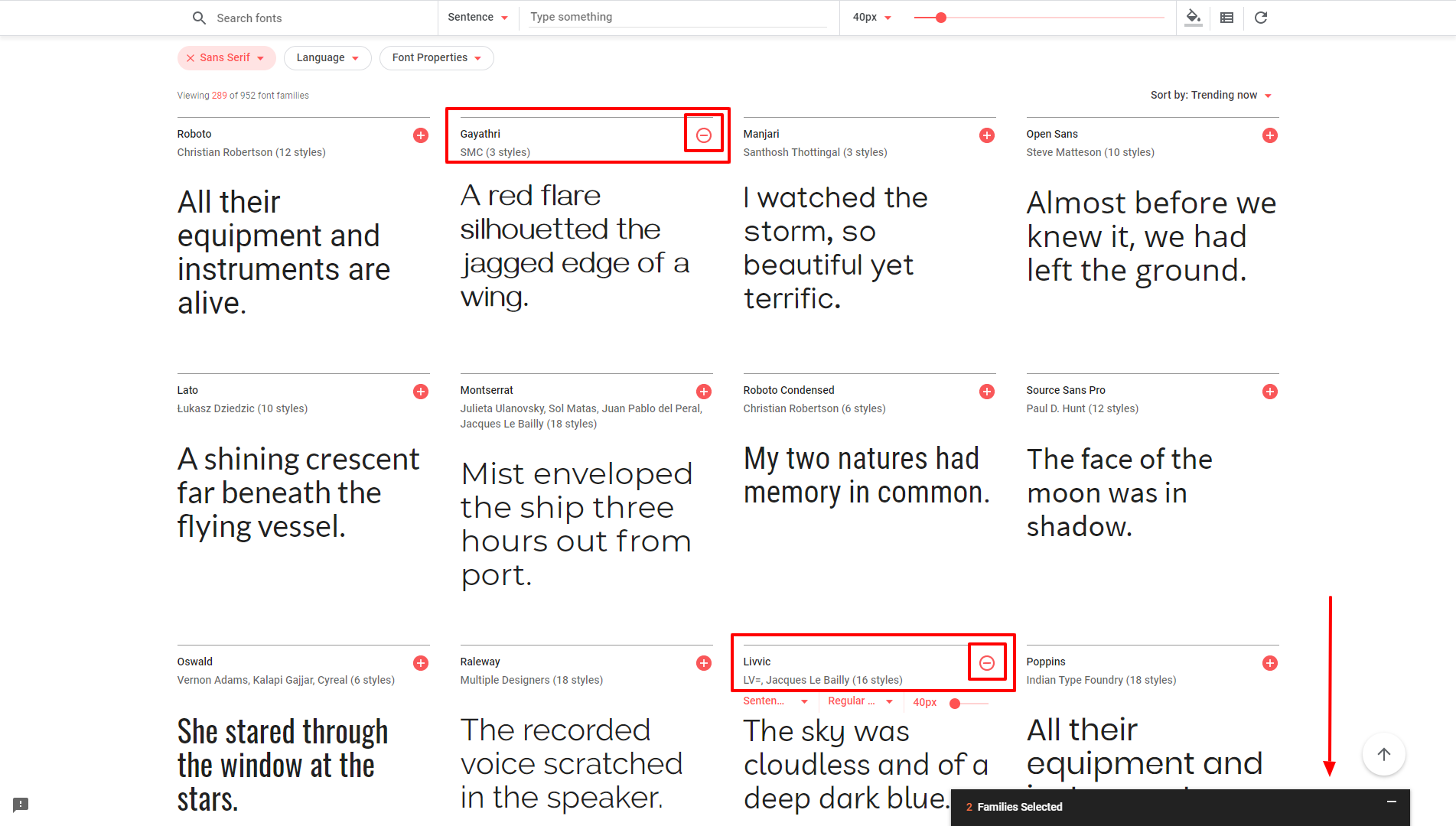Open Livvic card Regular style dropdown
This screenshot has height=826, width=1456.
tap(861, 701)
